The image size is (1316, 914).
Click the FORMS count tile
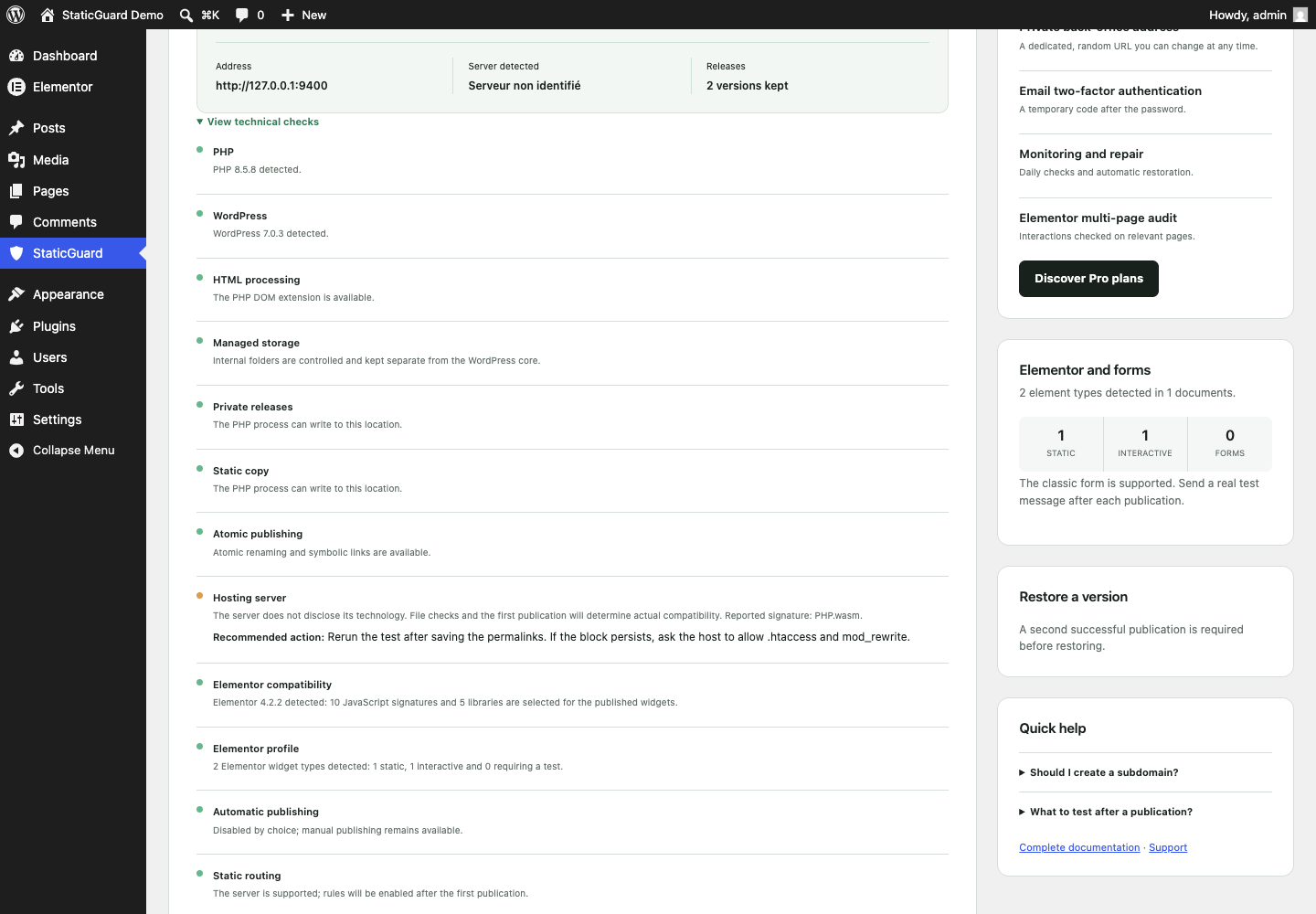(1230, 444)
